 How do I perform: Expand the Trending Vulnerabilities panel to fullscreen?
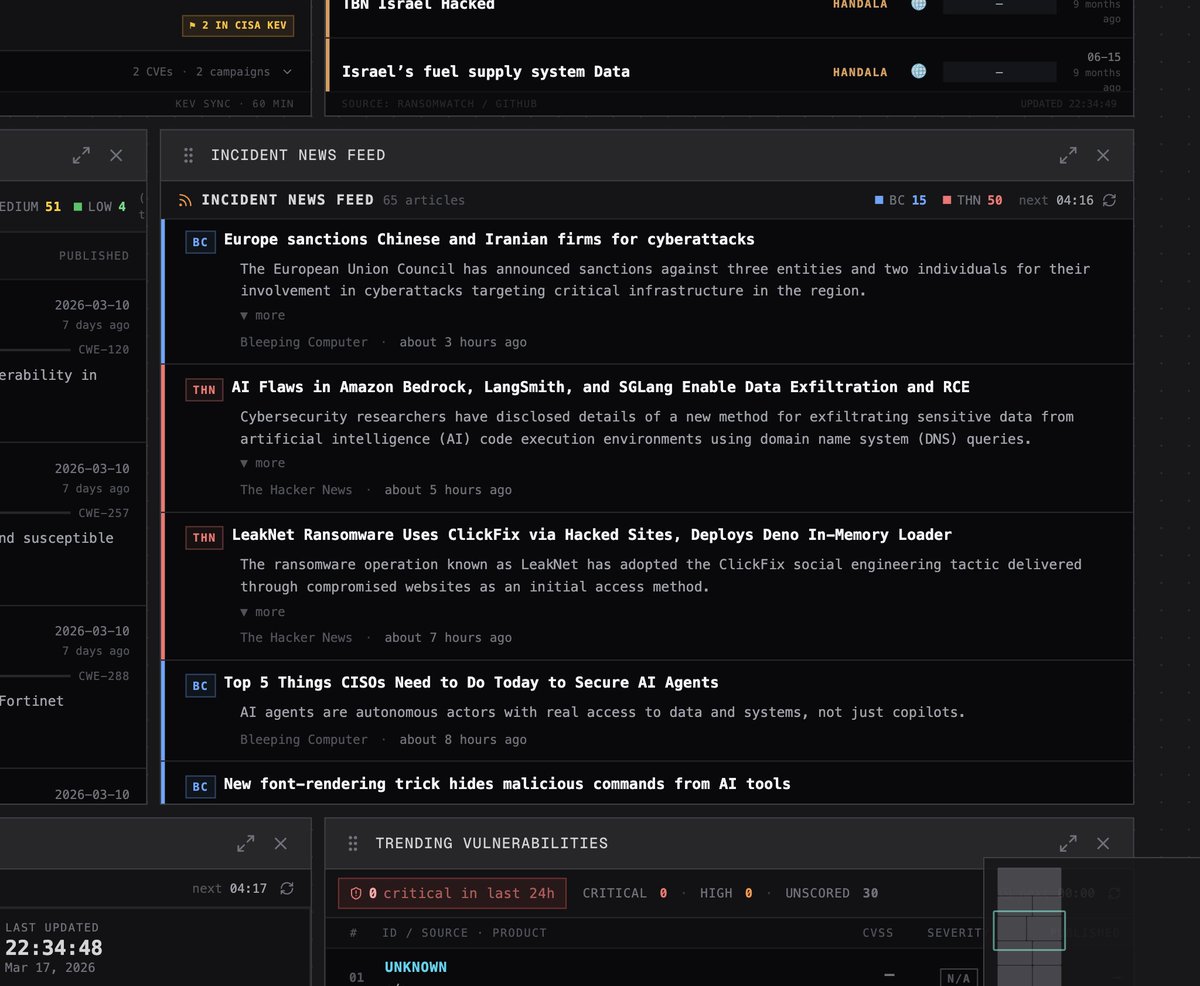[1068, 843]
